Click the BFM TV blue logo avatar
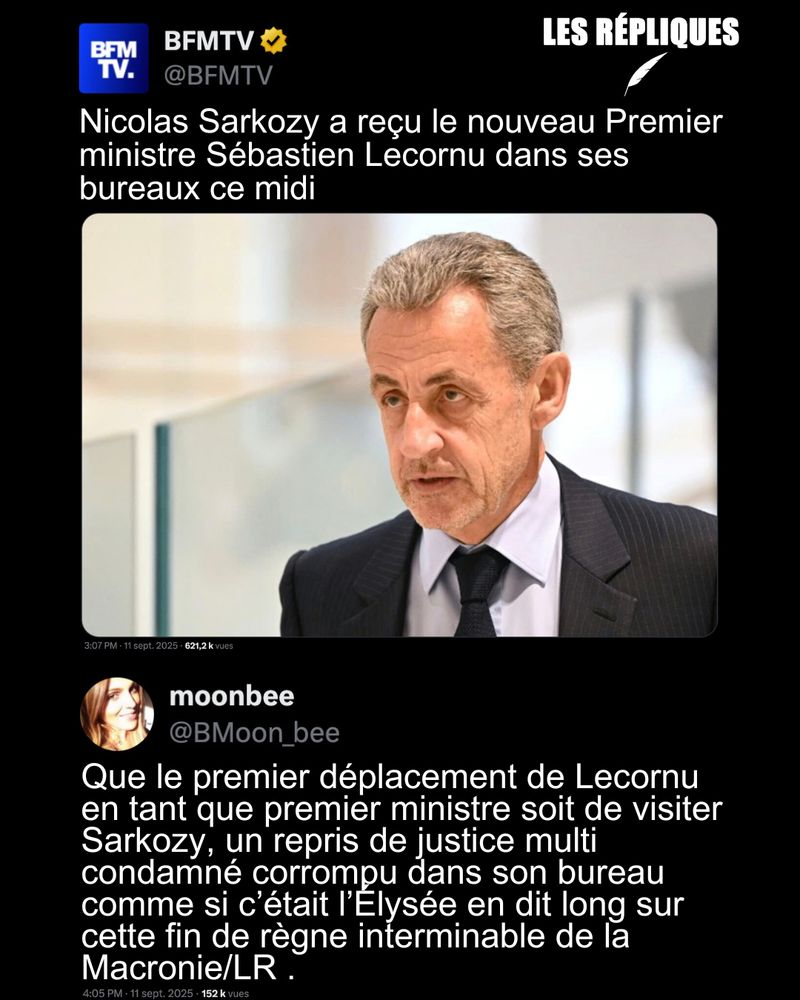Screen dimensions: 800x1000 114,58
